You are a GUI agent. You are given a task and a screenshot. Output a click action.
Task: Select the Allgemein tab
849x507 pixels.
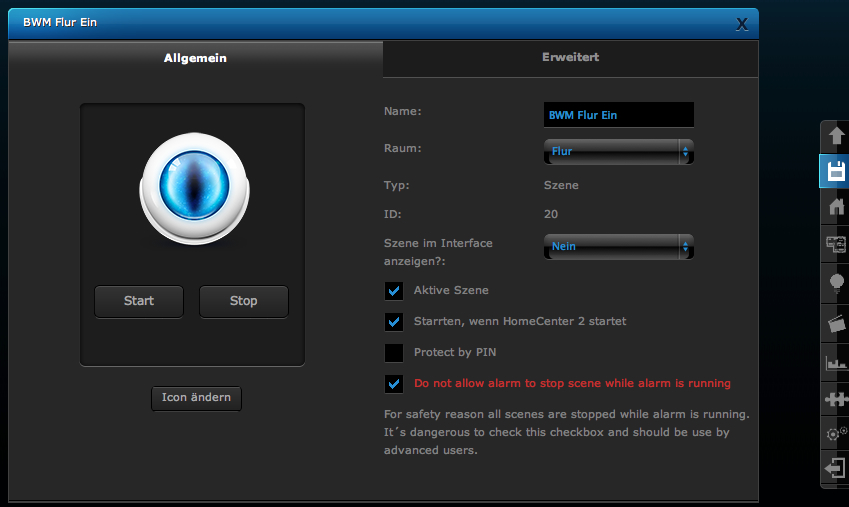[195, 58]
